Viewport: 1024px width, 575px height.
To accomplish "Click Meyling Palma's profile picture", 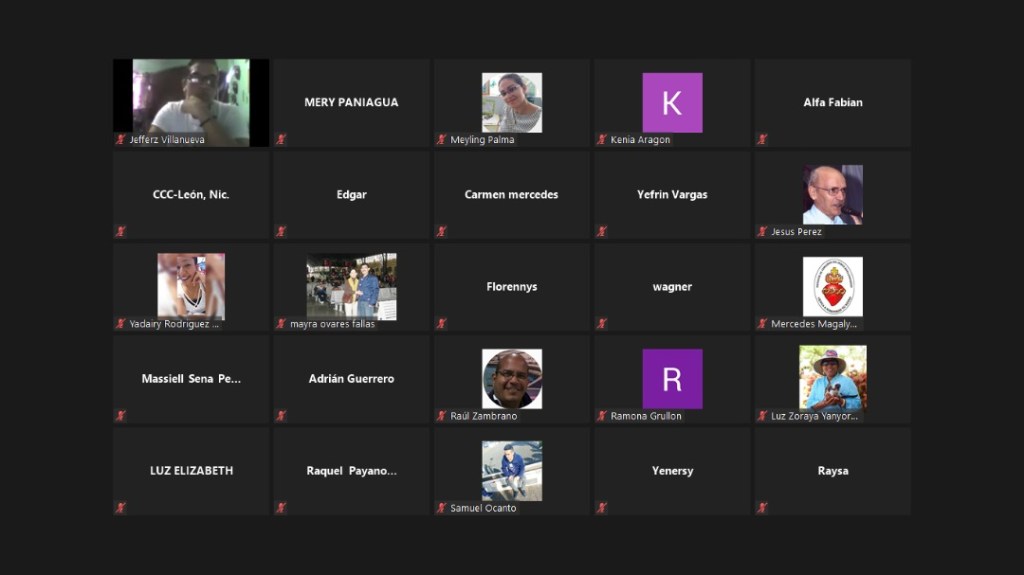I will pos(511,102).
